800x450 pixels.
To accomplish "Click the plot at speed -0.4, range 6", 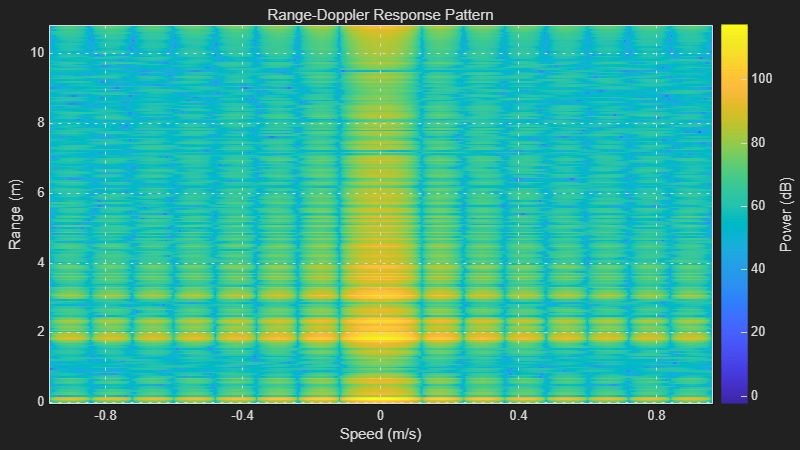I will pyautogui.click(x=242, y=193).
